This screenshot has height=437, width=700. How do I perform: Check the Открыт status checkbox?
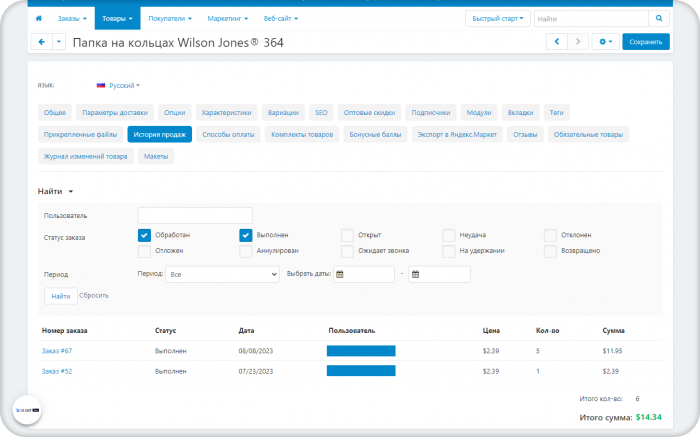(347, 235)
